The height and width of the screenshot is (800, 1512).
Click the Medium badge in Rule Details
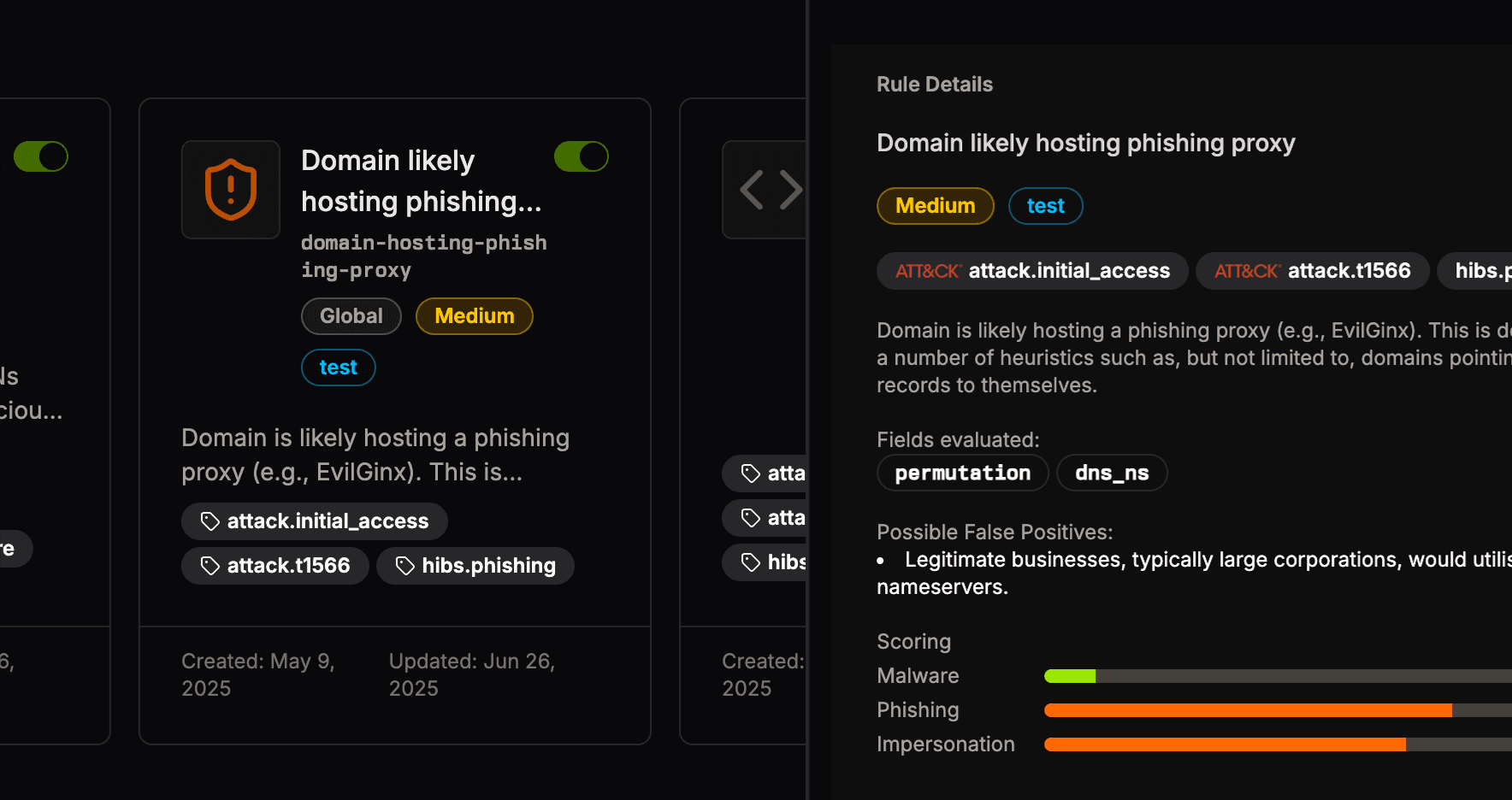pyautogui.click(x=935, y=206)
